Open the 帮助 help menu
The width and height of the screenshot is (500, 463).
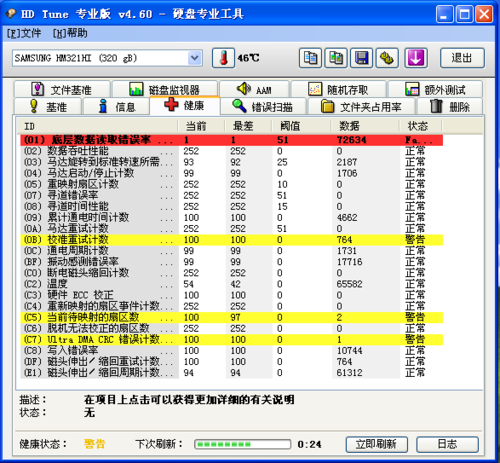(70, 33)
